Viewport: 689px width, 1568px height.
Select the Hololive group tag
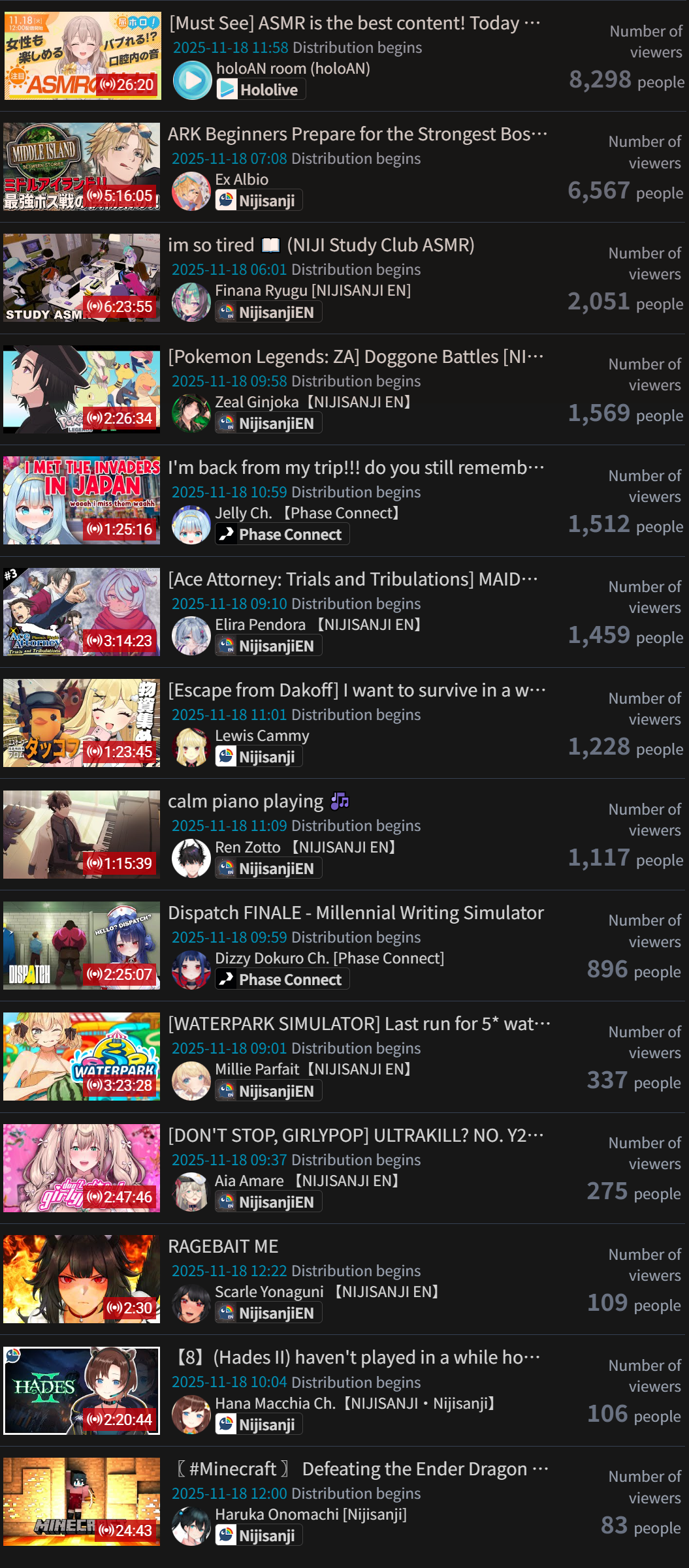(261, 89)
